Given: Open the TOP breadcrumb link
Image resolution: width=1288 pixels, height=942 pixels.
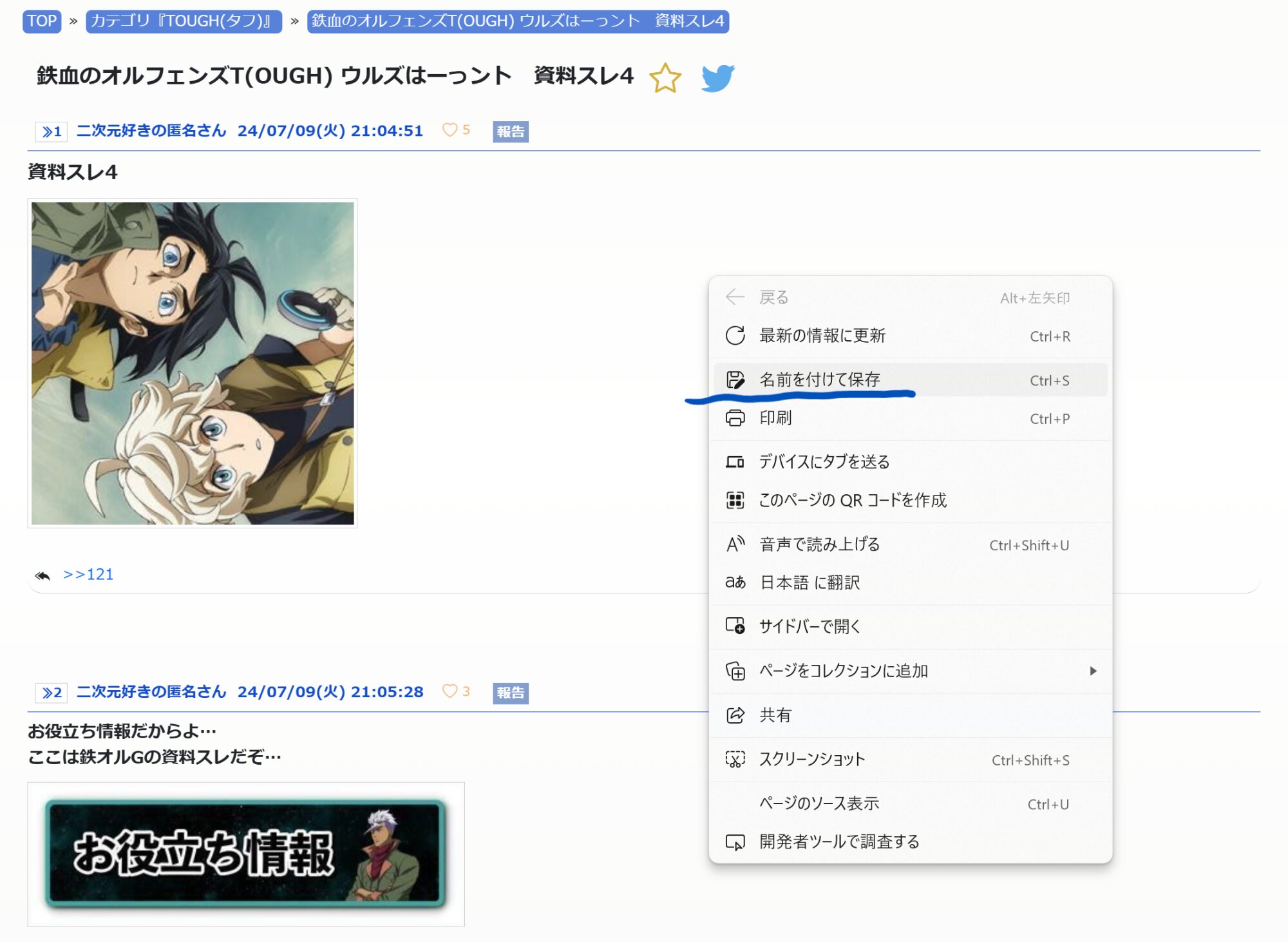Looking at the screenshot, I should point(42,21).
